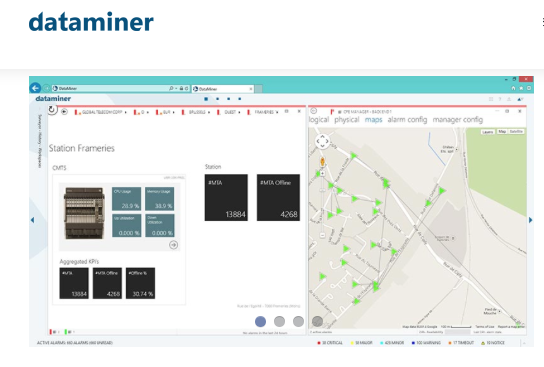544x367 pixels.
Task: Click the 429 MINOR alarm counter
Action: [392, 343]
